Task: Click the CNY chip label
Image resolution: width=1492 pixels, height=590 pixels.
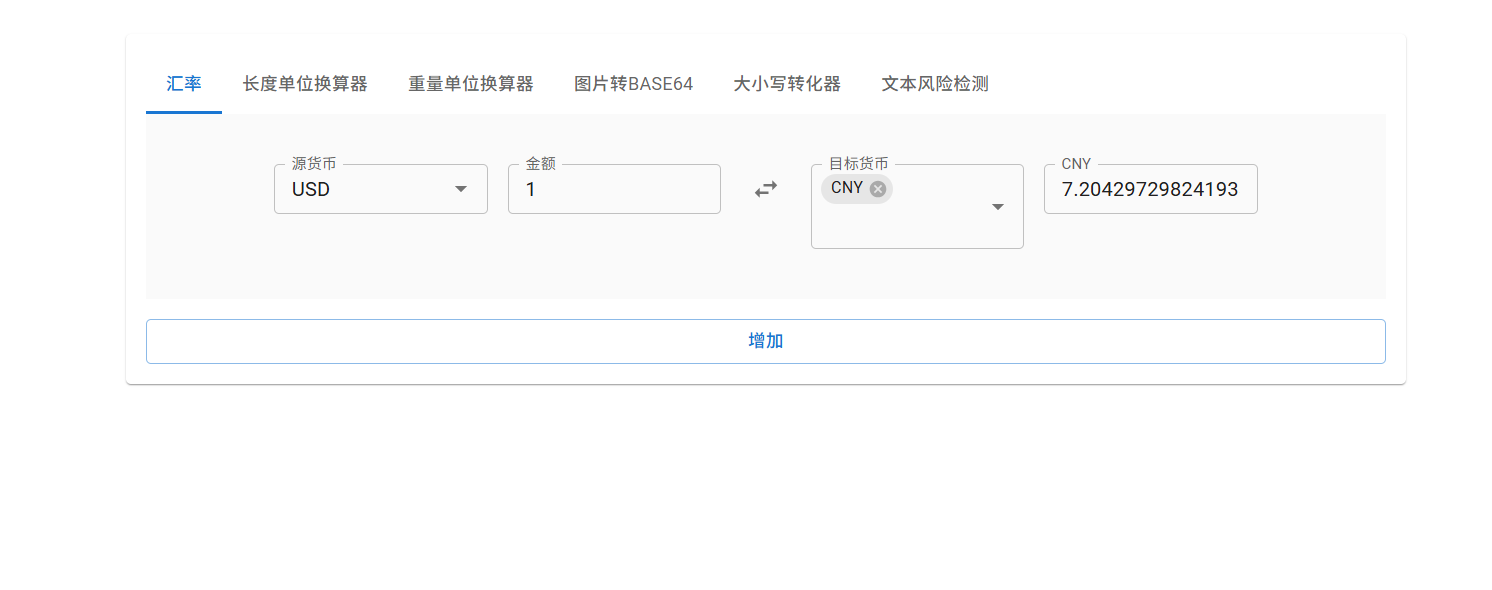Action: coord(847,188)
